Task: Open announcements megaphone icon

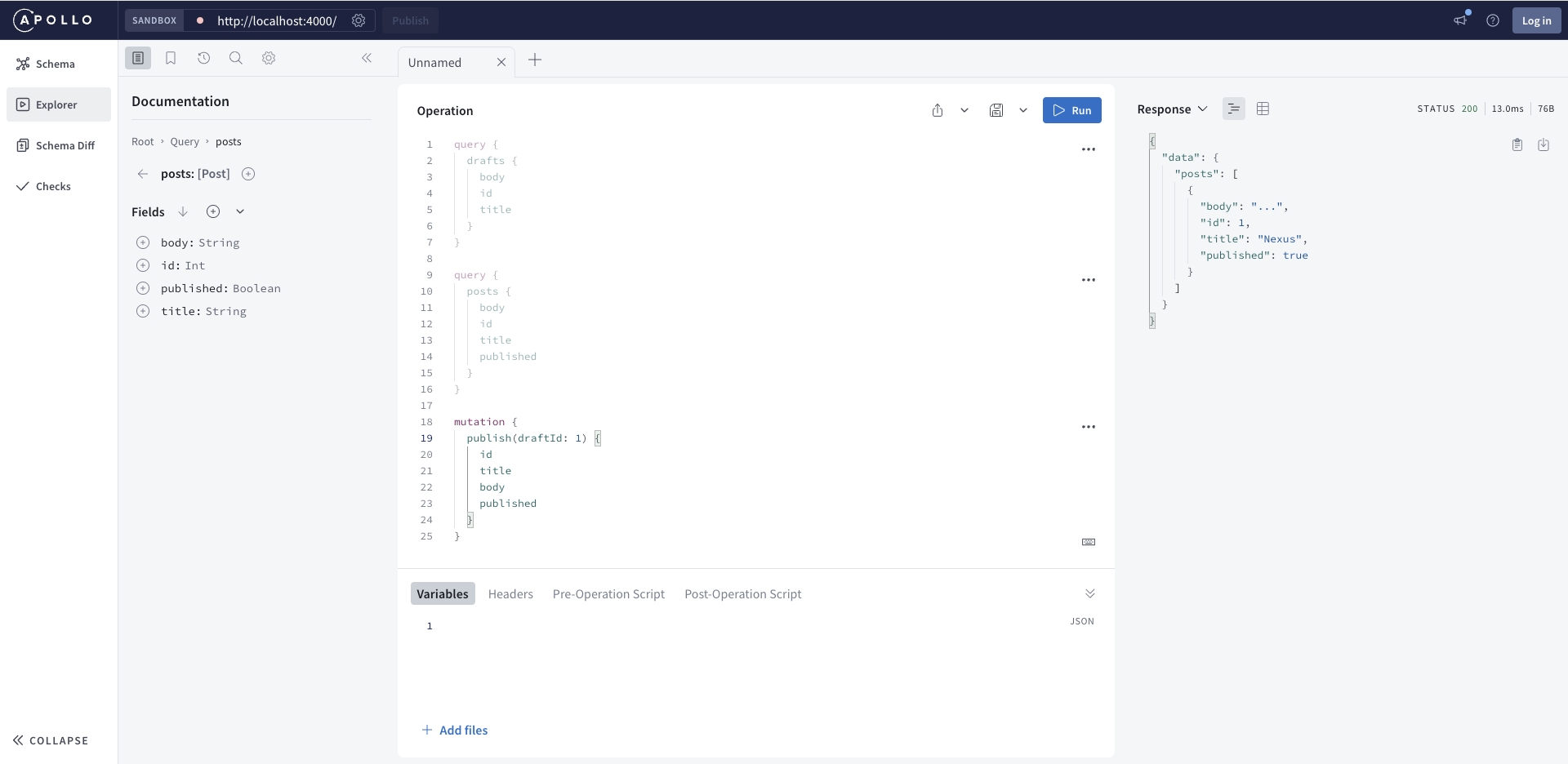Action: 1460,20
